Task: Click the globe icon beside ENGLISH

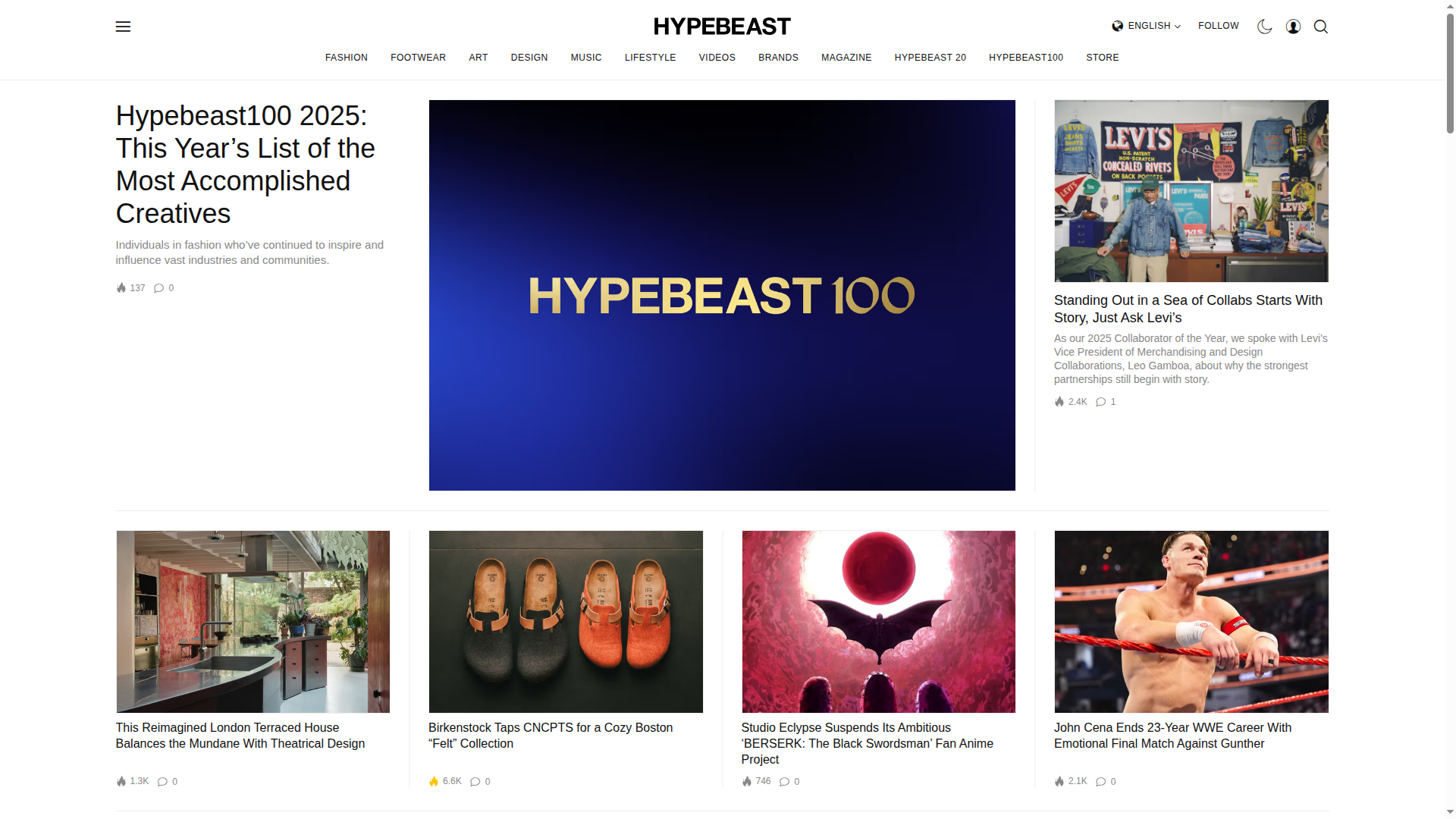Action: 1117,26
